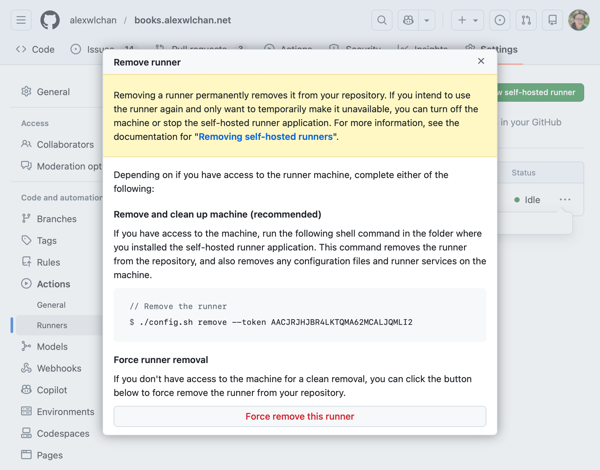Close the Remove runner dialog
Viewport: 600px width, 470px height.
[481, 61]
